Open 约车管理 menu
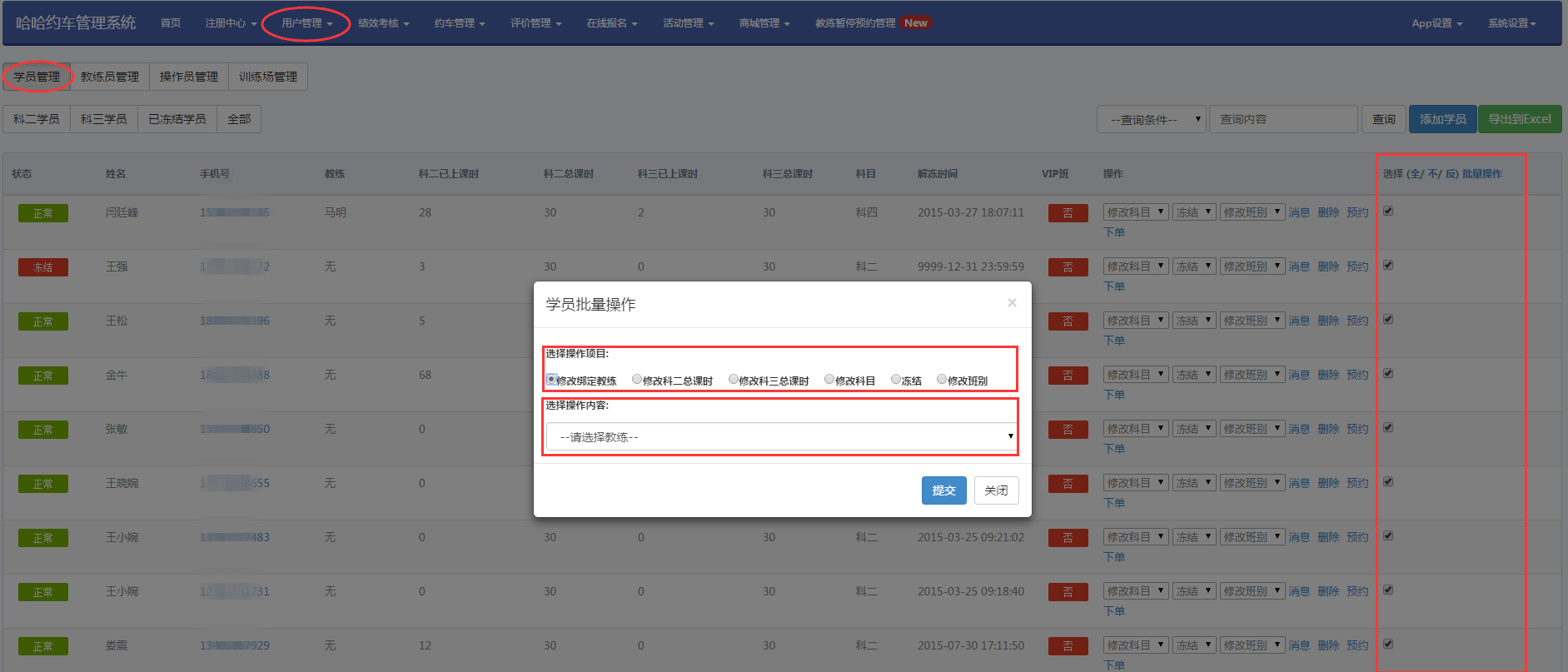The width and height of the screenshot is (1568, 672). (x=460, y=23)
